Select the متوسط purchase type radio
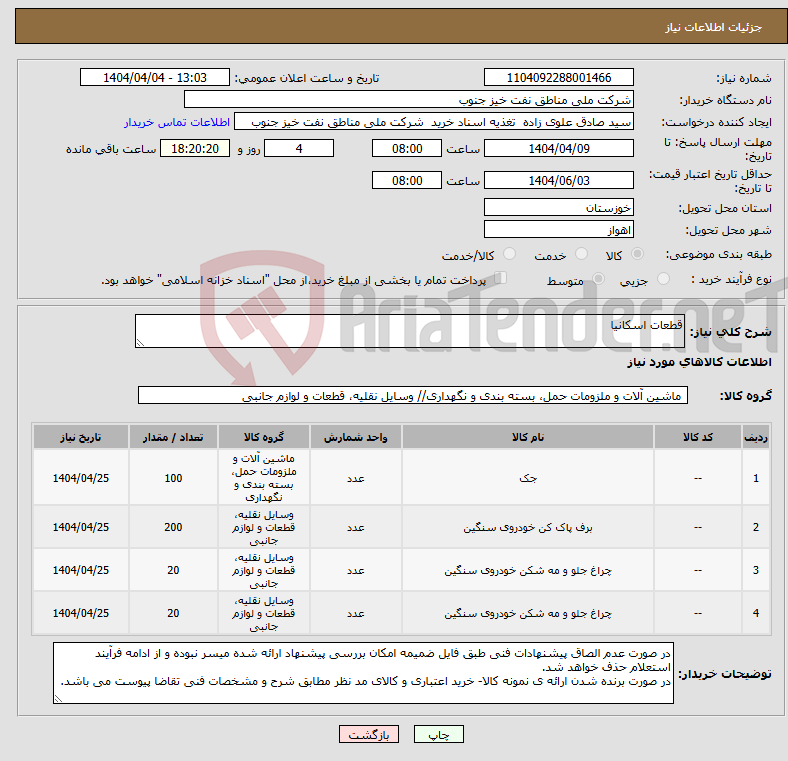This screenshot has height=761, width=788. 598,279
